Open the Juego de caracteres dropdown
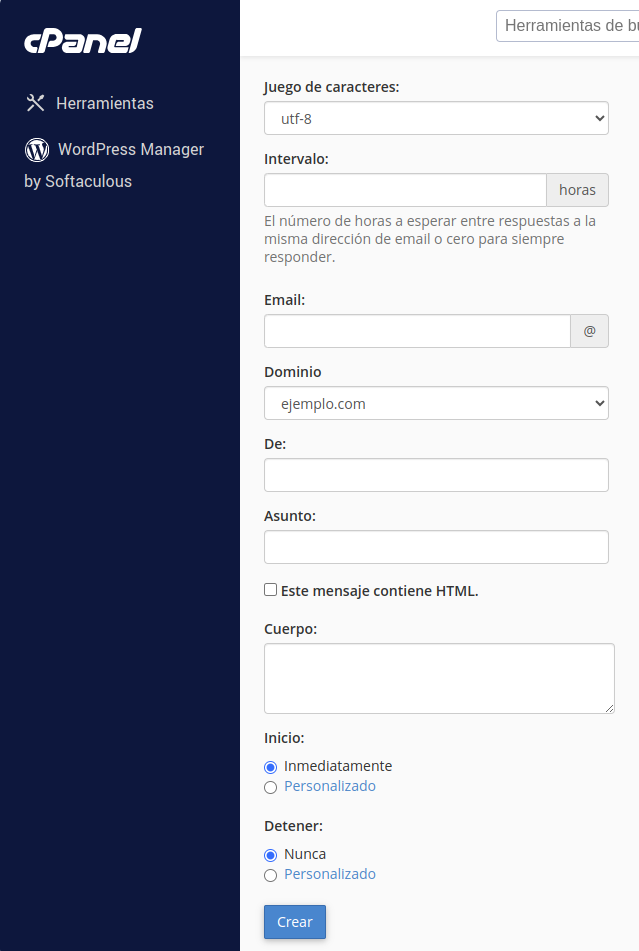Viewport: 639px width, 951px height. (x=437, y=118)
